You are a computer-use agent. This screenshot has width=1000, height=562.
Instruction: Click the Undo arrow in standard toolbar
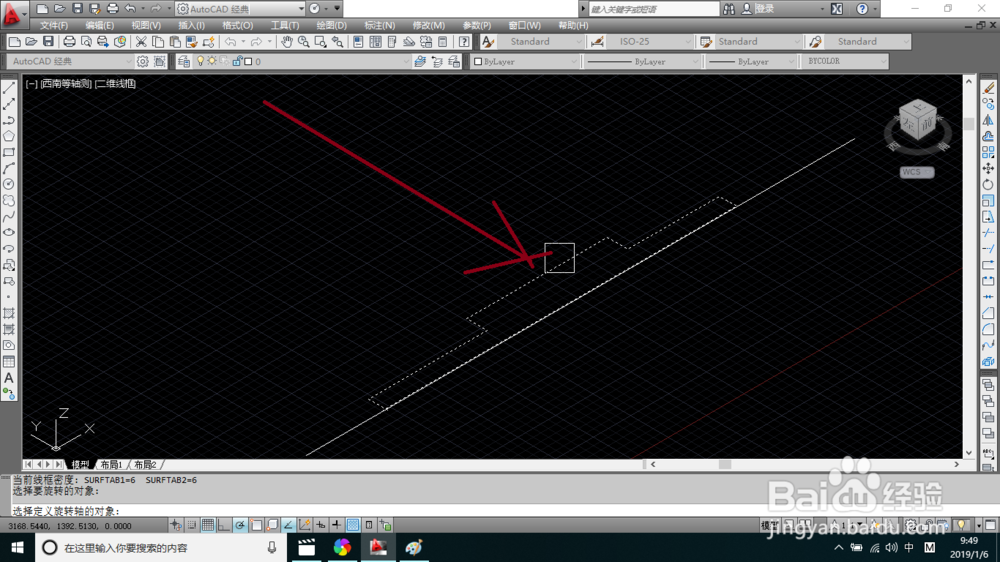230,41
